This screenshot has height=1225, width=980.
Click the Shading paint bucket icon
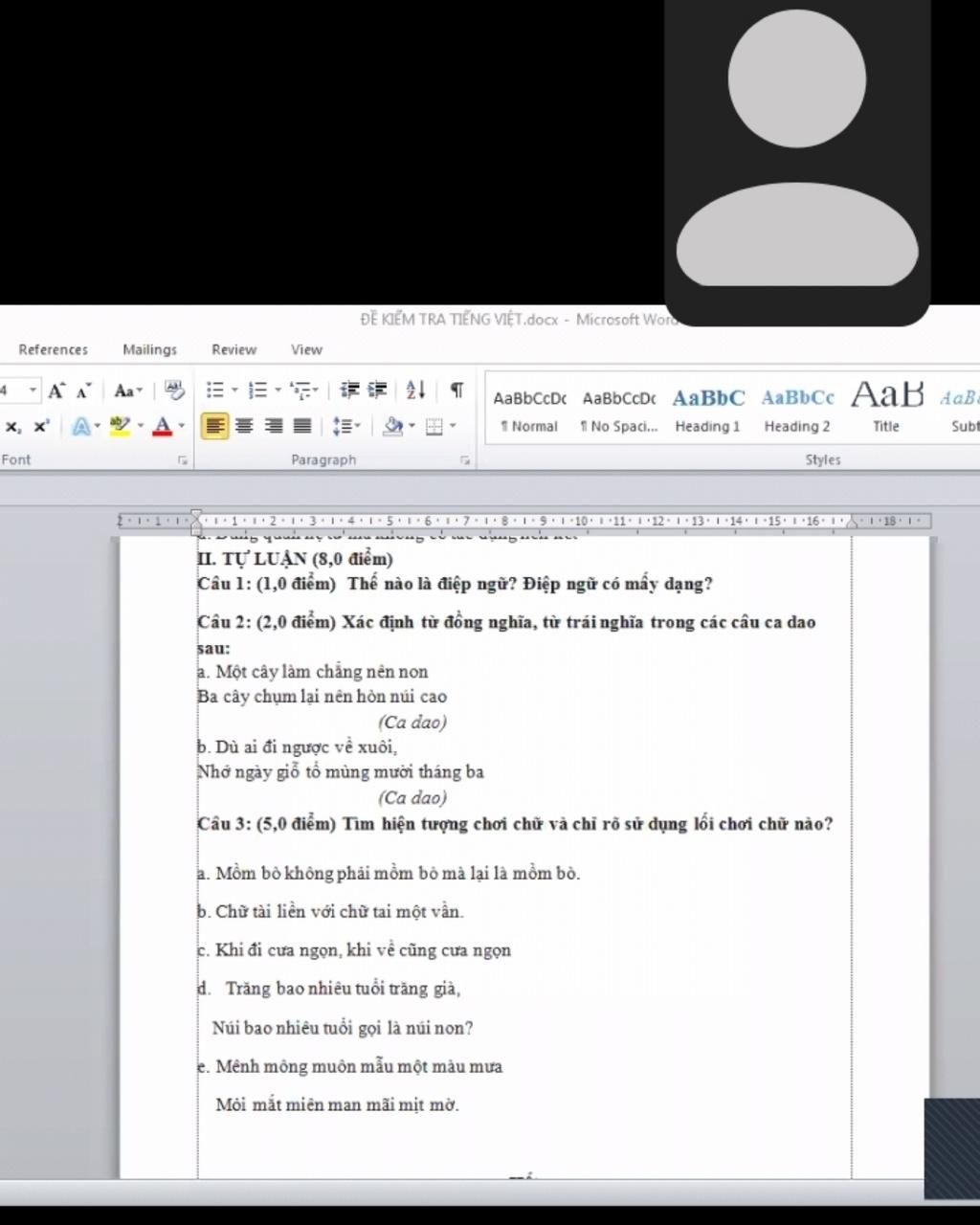click(x=392, y=427)
